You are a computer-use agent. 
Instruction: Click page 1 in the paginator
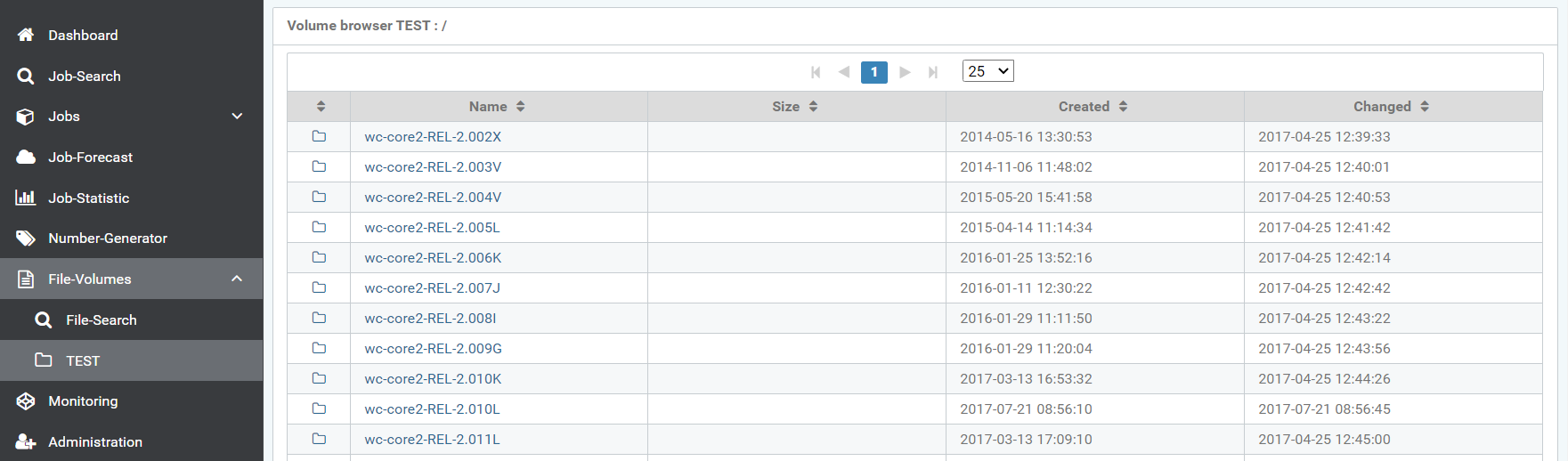tap(873, 72)
